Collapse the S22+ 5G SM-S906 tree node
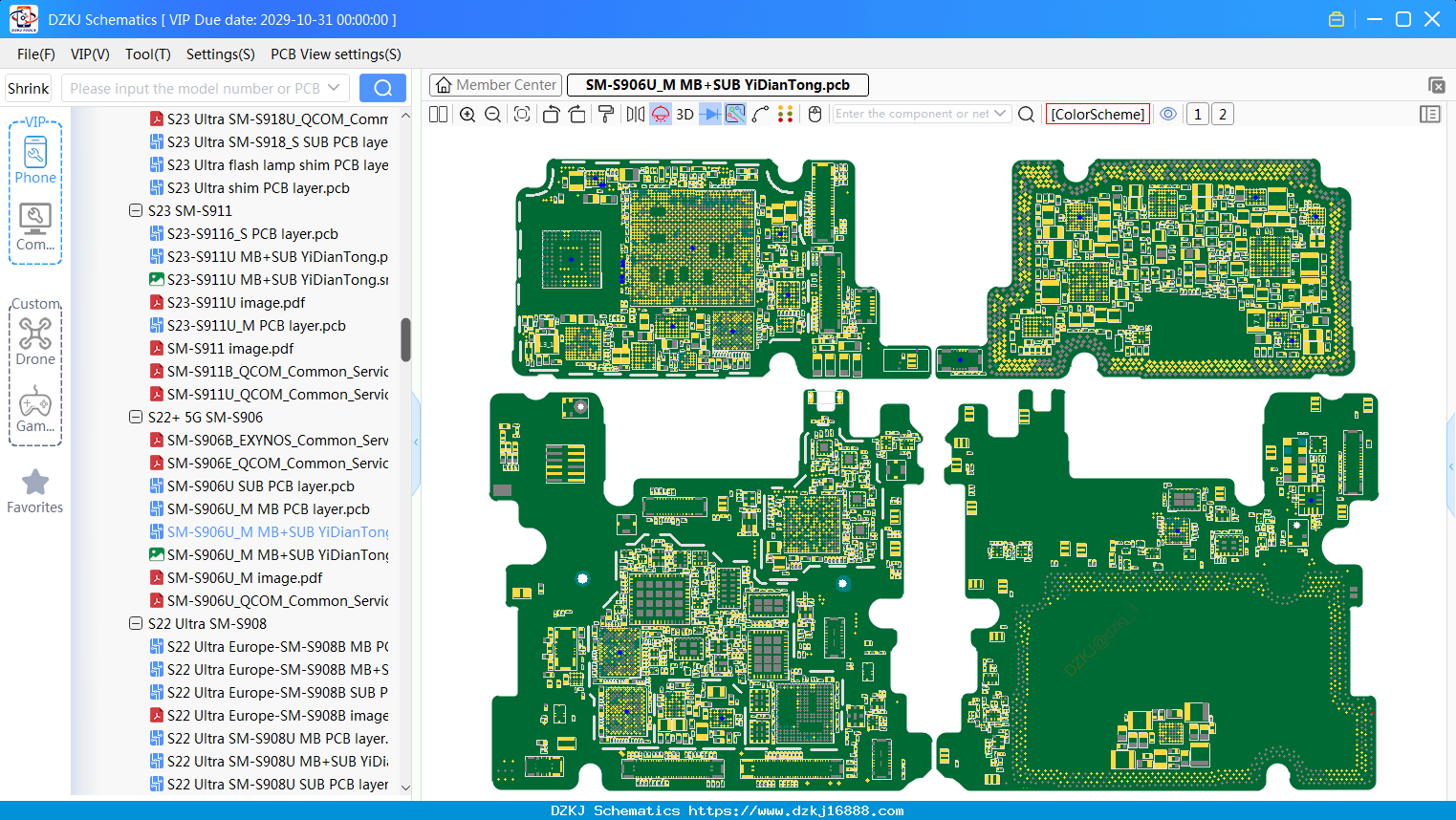The width and height of the screenshot is (1456, 820). 136,417
